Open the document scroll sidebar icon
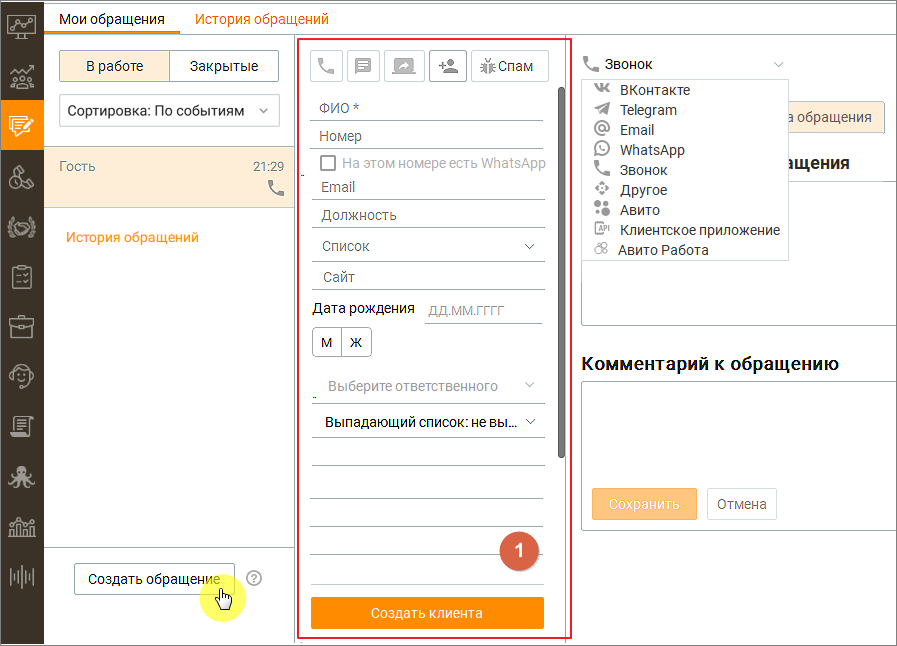Image resolution: width=897 pixels, height=646 pixels. [x=22, y=426]
